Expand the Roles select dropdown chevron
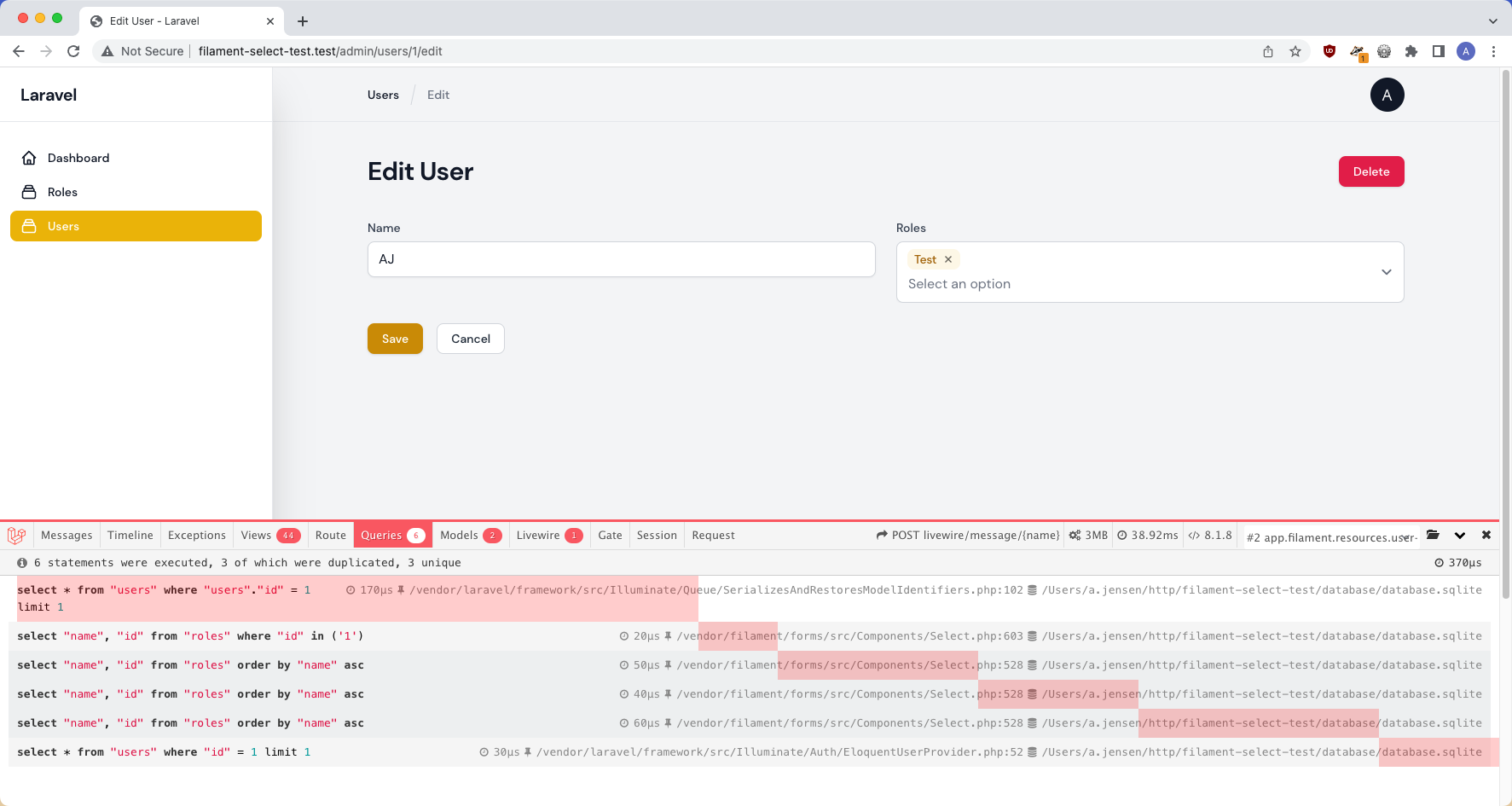Screen dimensions: 1512x806 click(1387, 272)
